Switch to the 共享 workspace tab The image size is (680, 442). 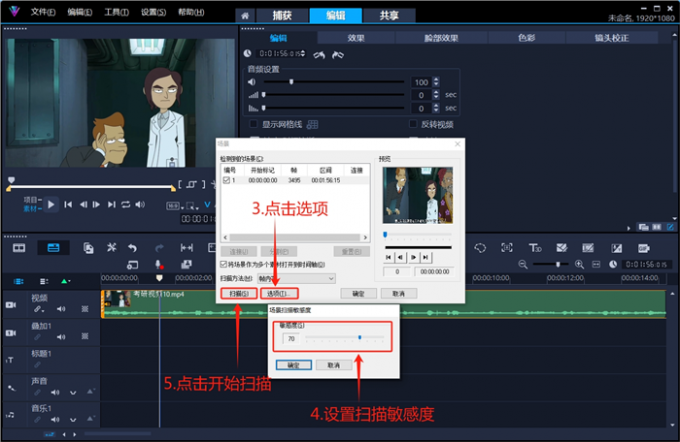[x=389, y=16]
